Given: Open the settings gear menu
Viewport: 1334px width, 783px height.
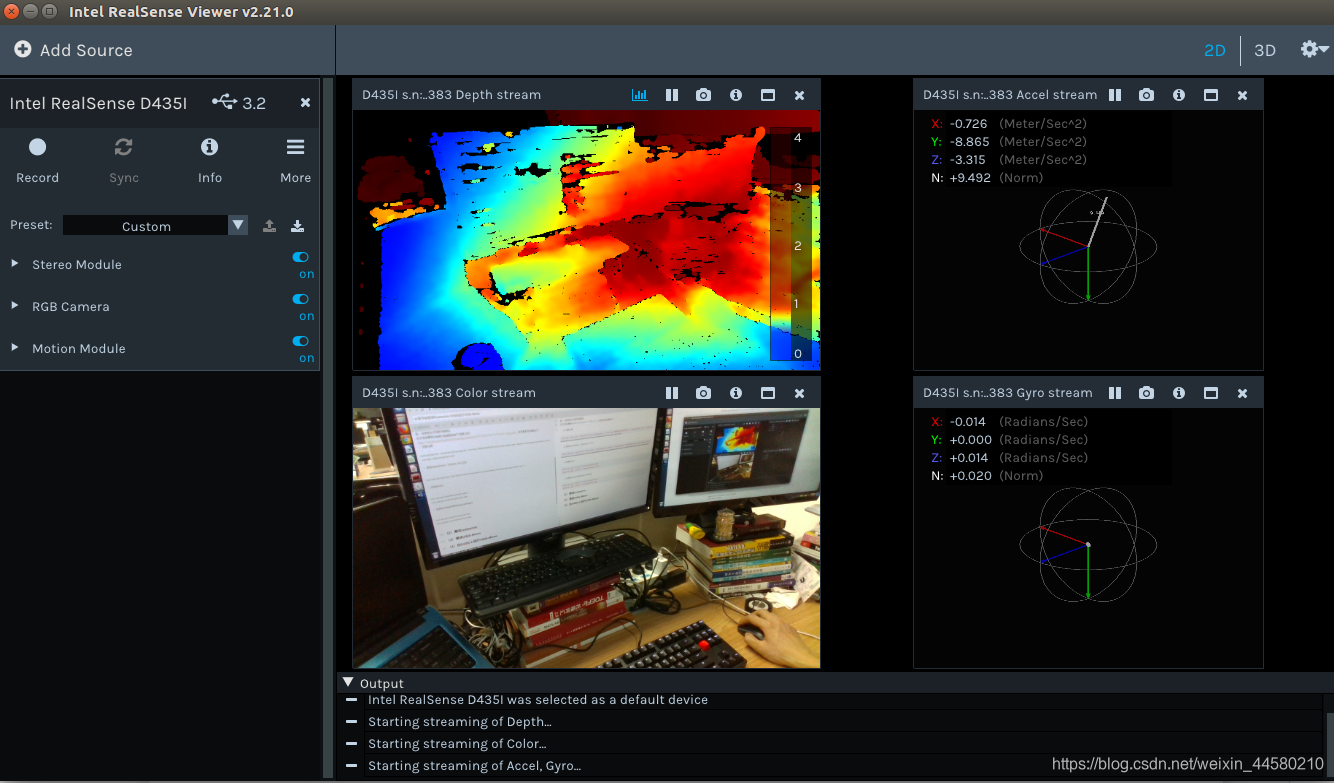Looking at the screenshot, I should (x=1313, y=49).
